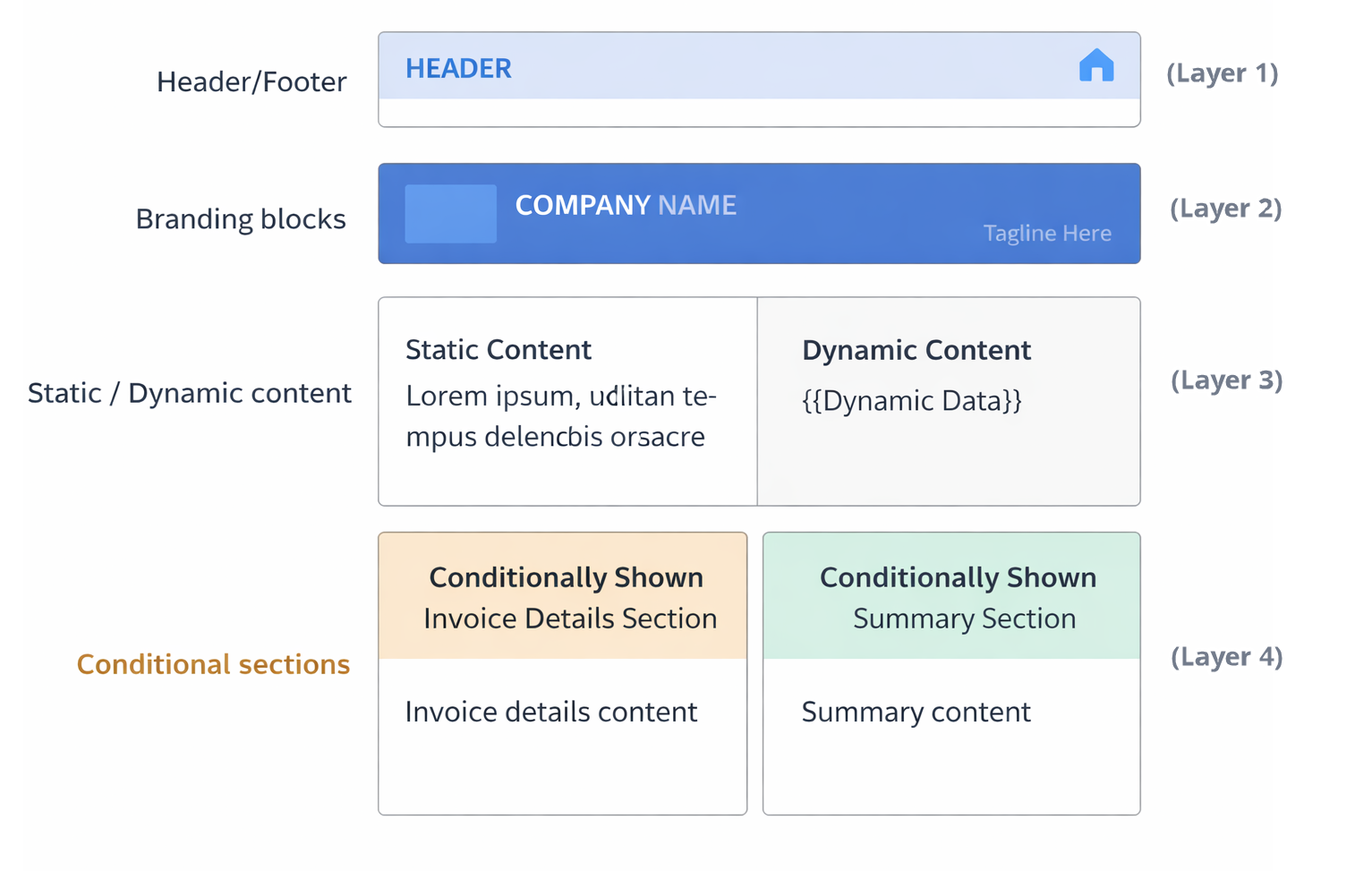Select the Dynamic Content heading
Image resolution: width=1372 pixels, height=871 pixels.
[x=916, y=350]
